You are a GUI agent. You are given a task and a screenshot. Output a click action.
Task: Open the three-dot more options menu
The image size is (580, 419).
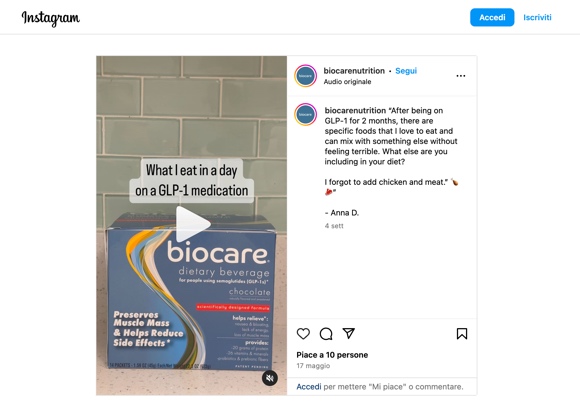(461, 76)
